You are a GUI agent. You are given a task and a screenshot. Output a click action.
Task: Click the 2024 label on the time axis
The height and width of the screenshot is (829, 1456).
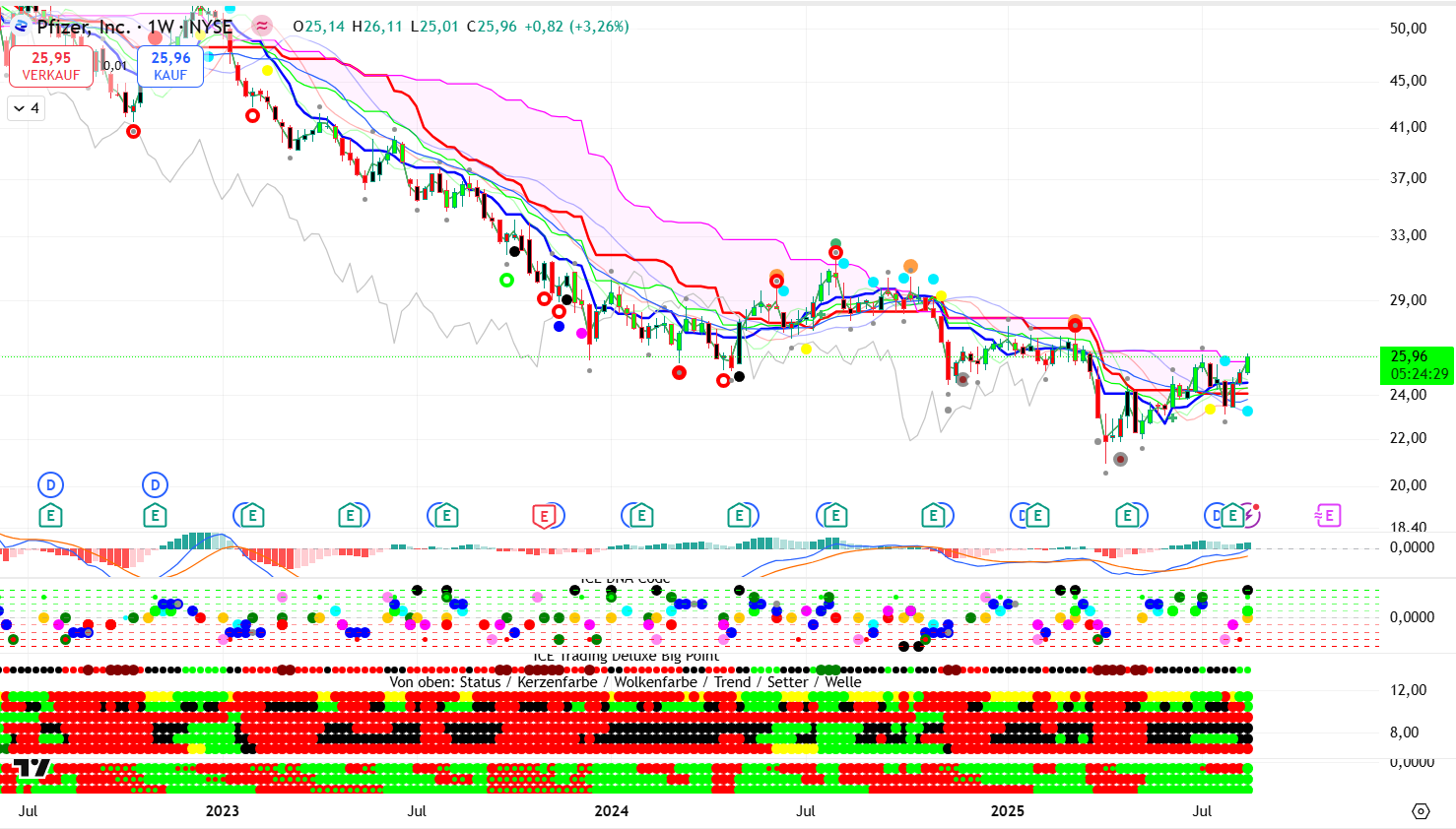[611, 811]
